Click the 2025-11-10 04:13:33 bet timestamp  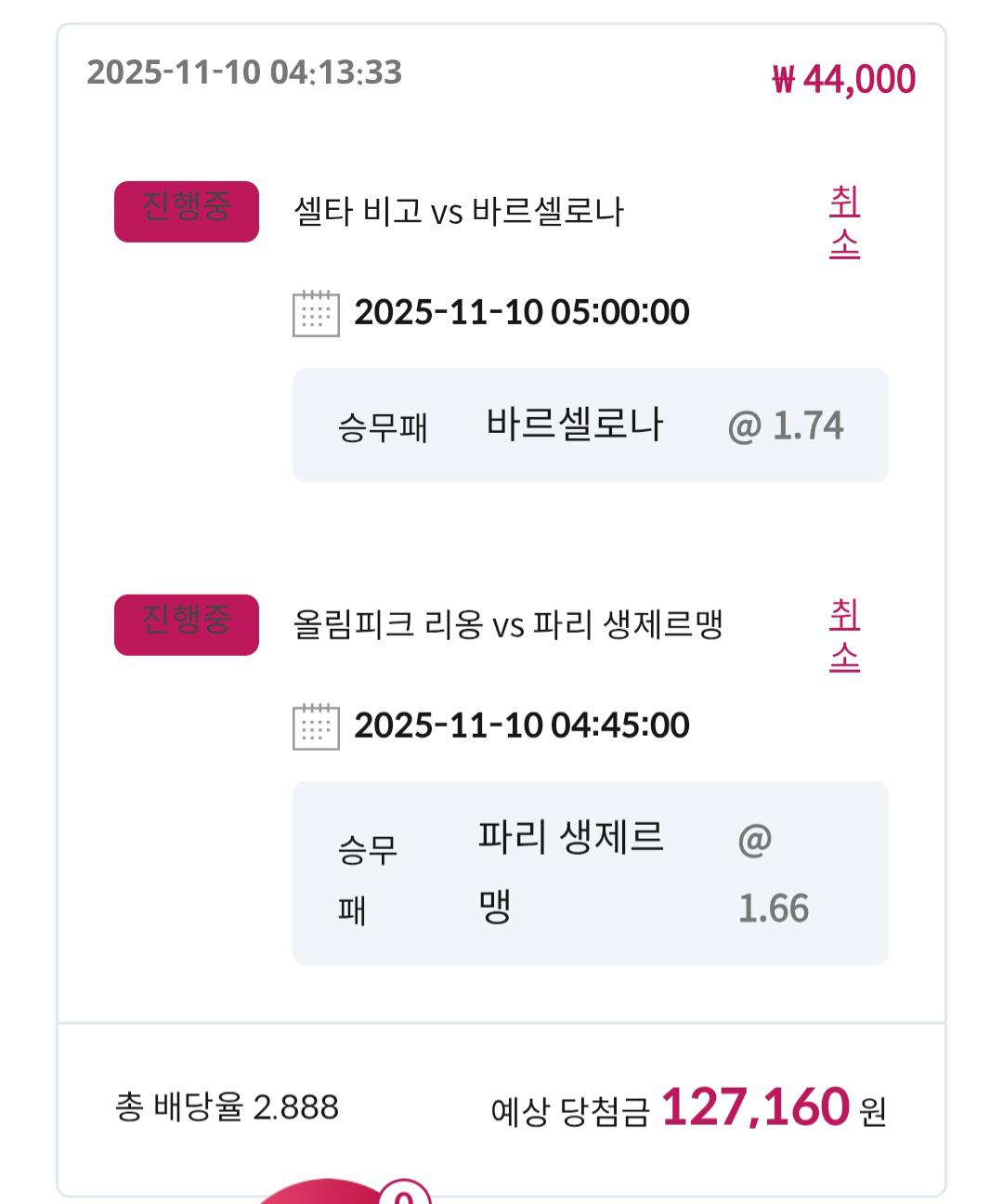pos(244,72)
